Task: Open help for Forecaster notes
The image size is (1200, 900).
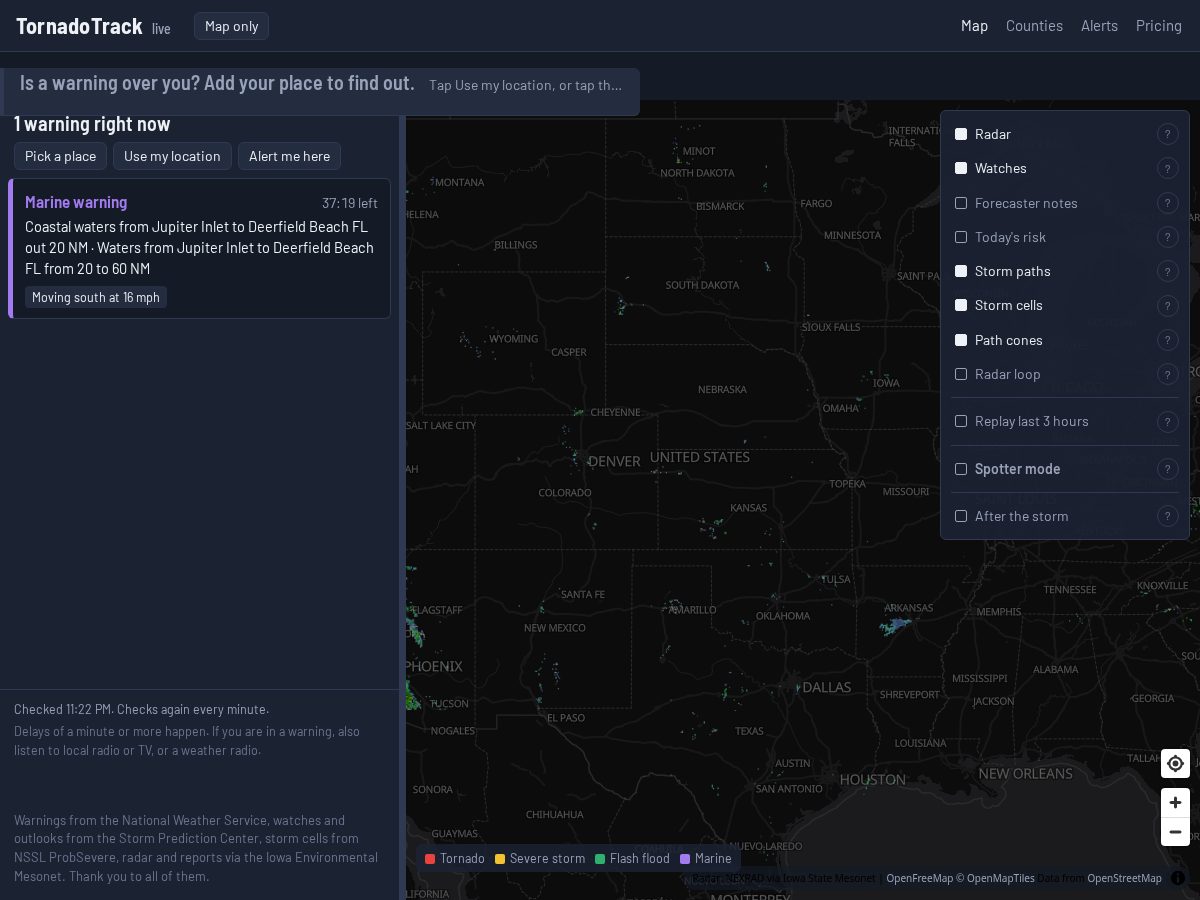Action: [x=1167, y=203]
